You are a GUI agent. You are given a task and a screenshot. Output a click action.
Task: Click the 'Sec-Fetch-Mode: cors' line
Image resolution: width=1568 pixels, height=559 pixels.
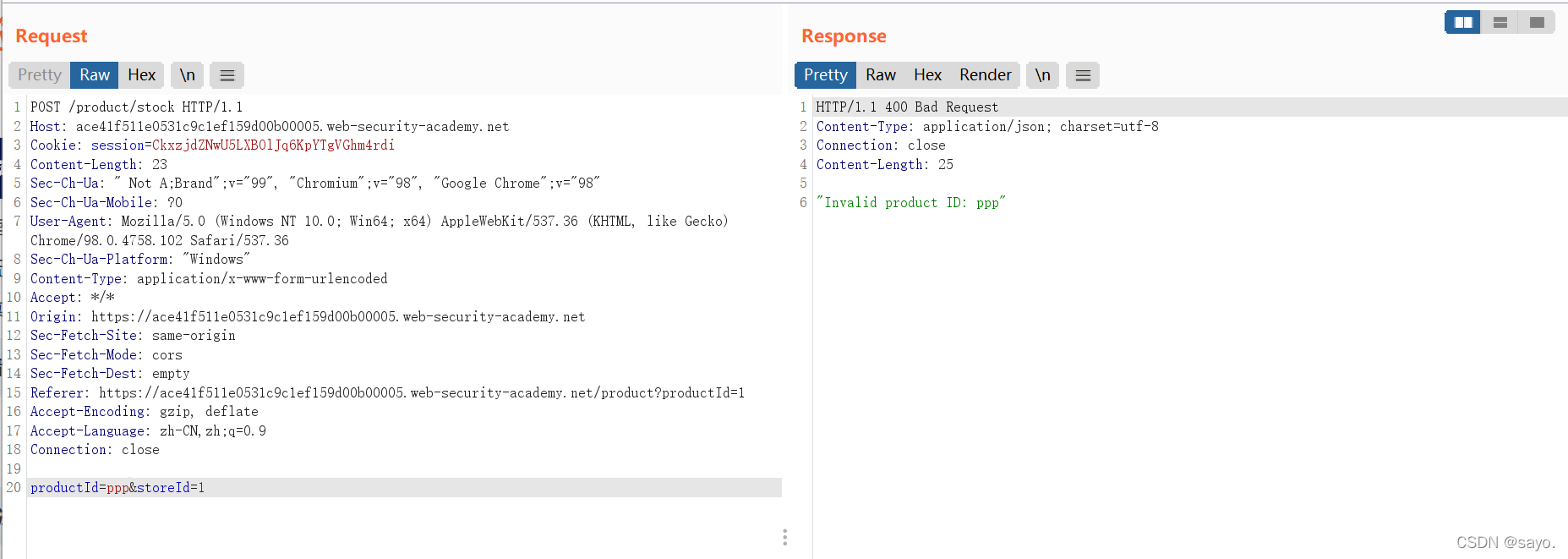click(x=107, y=355)
